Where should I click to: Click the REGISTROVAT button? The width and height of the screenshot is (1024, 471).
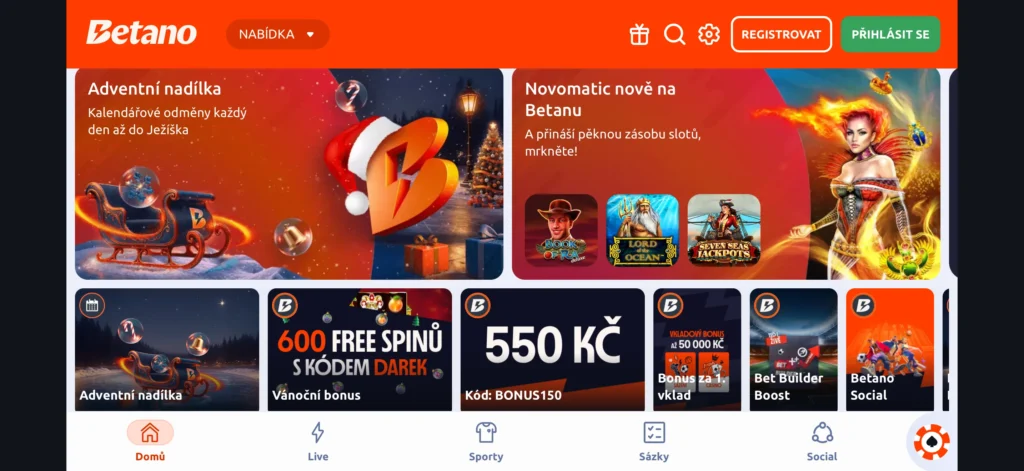click(781, 34)
